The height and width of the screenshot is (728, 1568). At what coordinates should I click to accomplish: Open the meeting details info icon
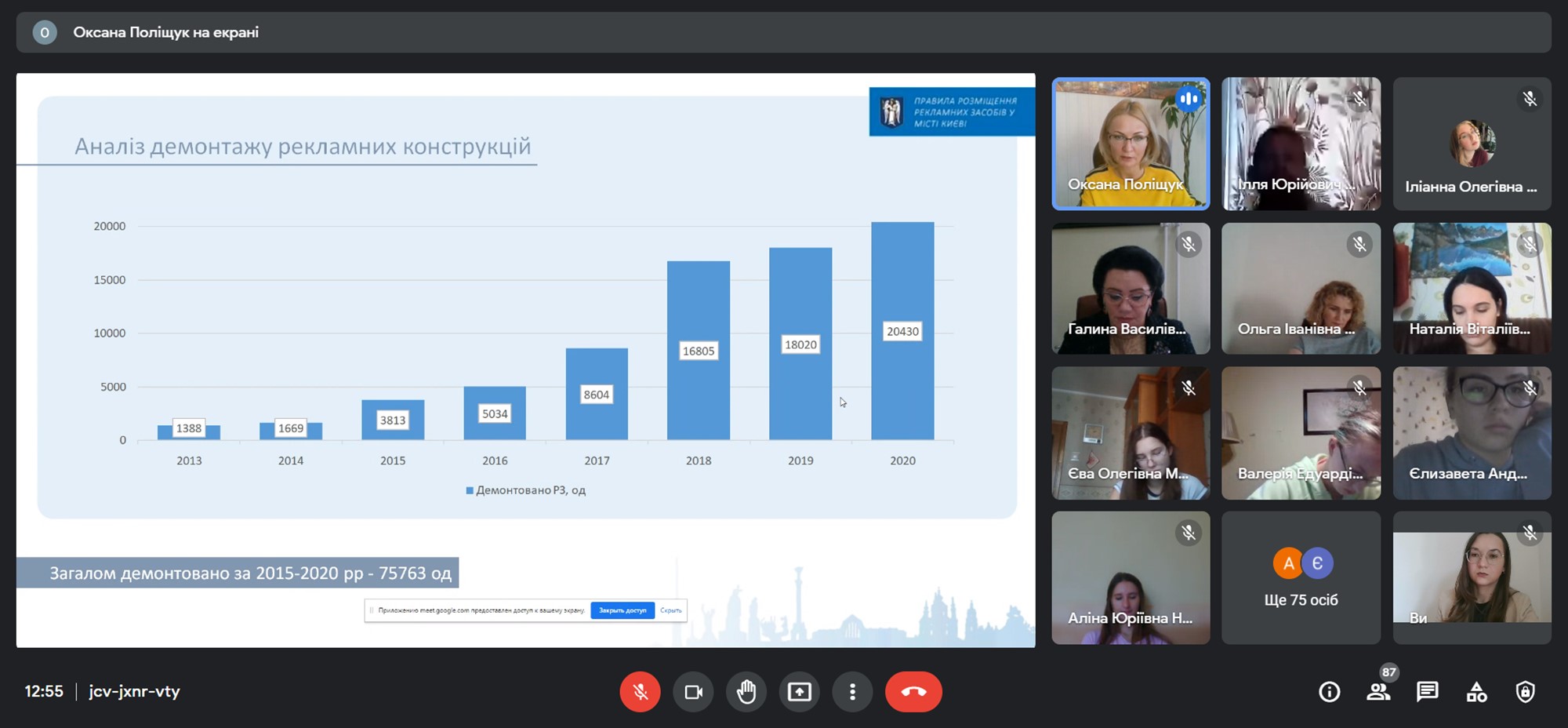tap(1329, 692)
